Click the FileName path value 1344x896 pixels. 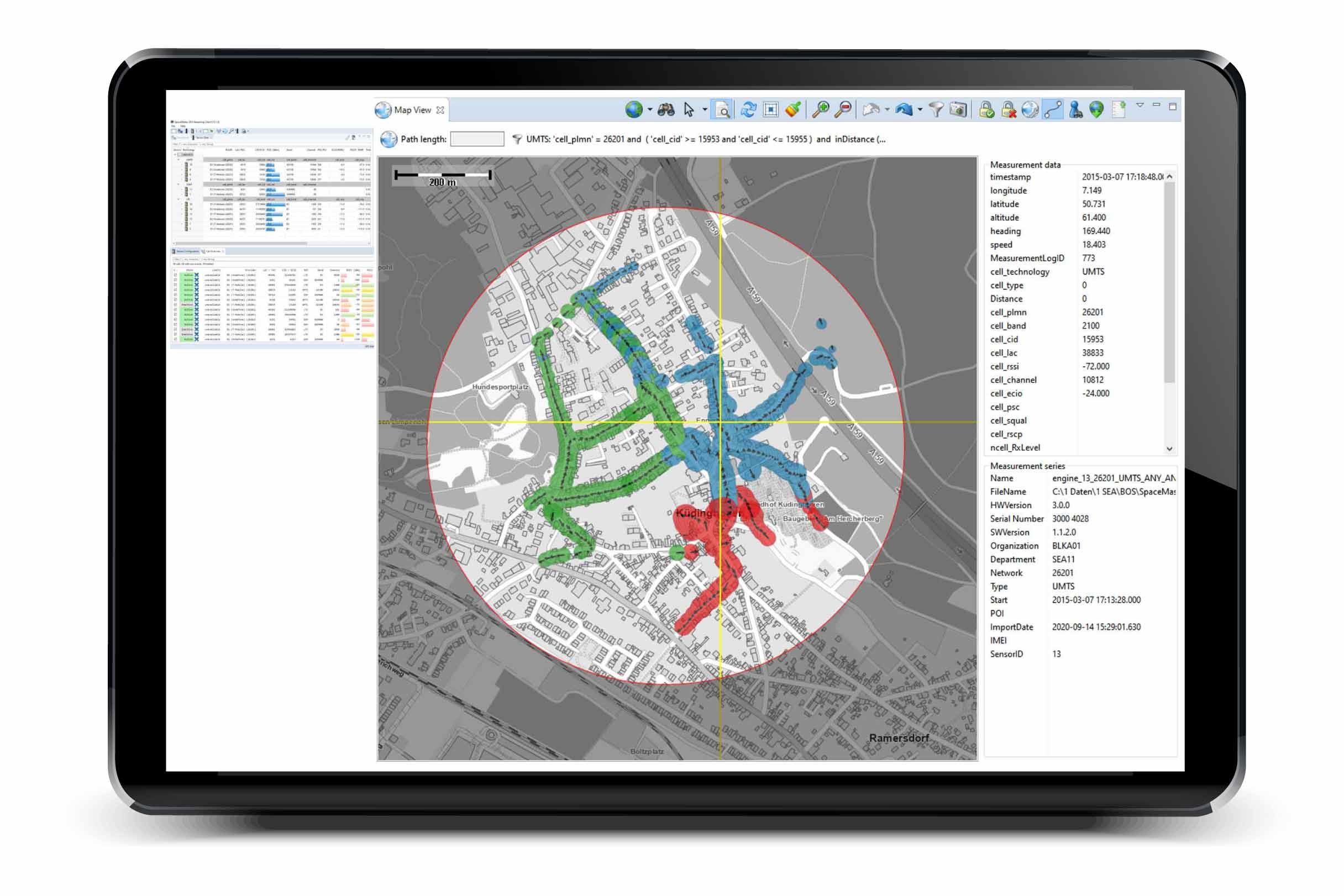[x=1114, y=492]
